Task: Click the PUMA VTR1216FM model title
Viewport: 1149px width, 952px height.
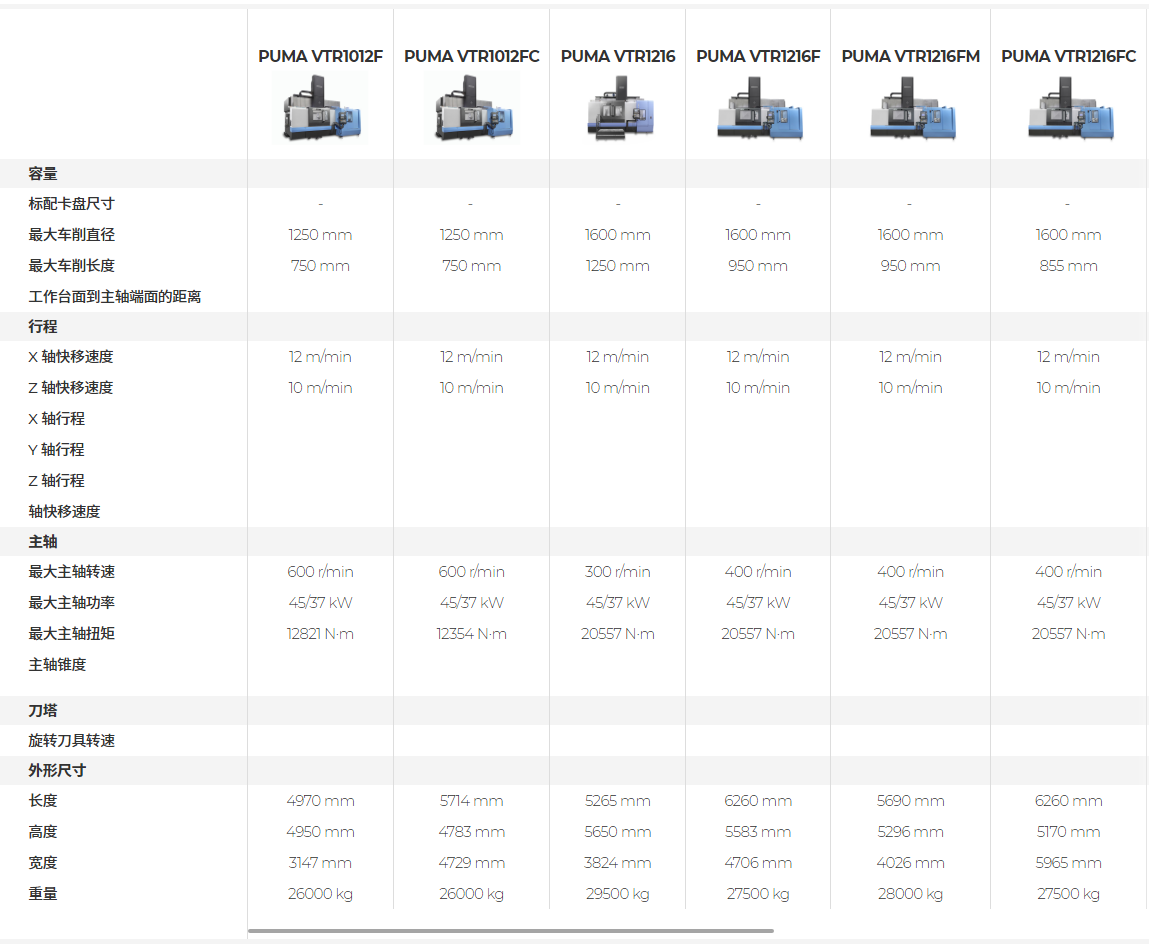Action: click(911, 56)
